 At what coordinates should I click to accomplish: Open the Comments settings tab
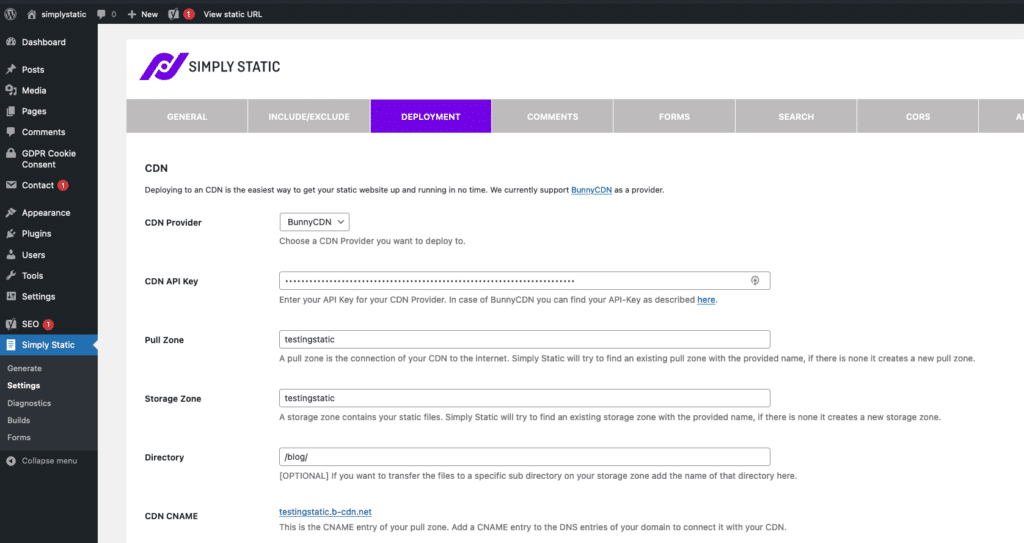coord(552,116)
